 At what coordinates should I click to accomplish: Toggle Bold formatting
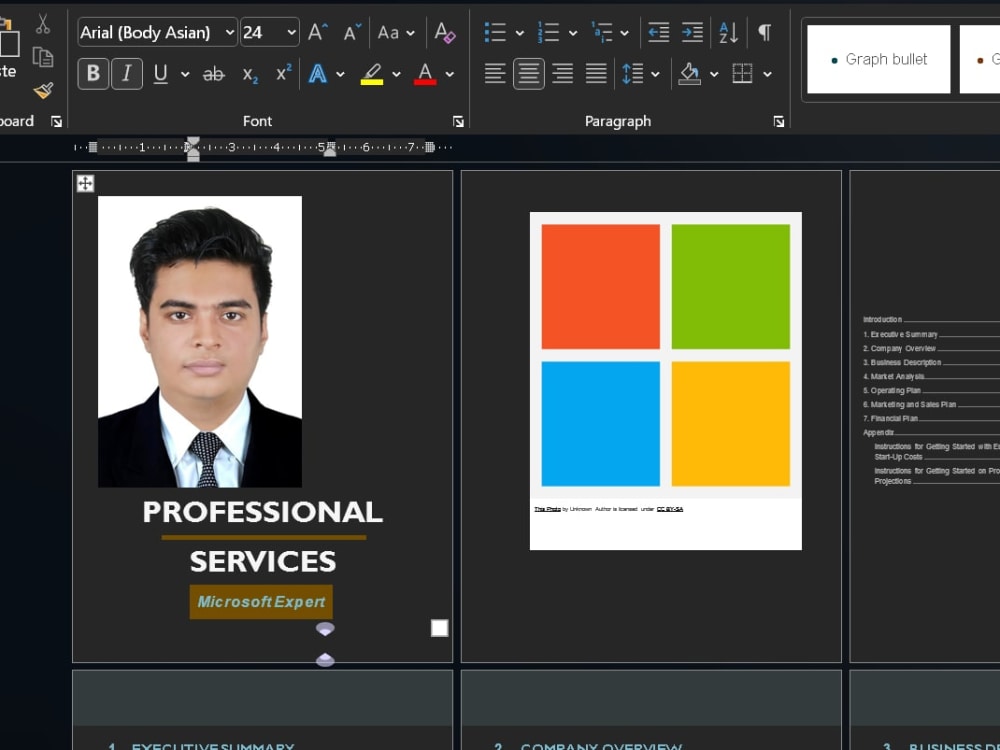point(93,73)
